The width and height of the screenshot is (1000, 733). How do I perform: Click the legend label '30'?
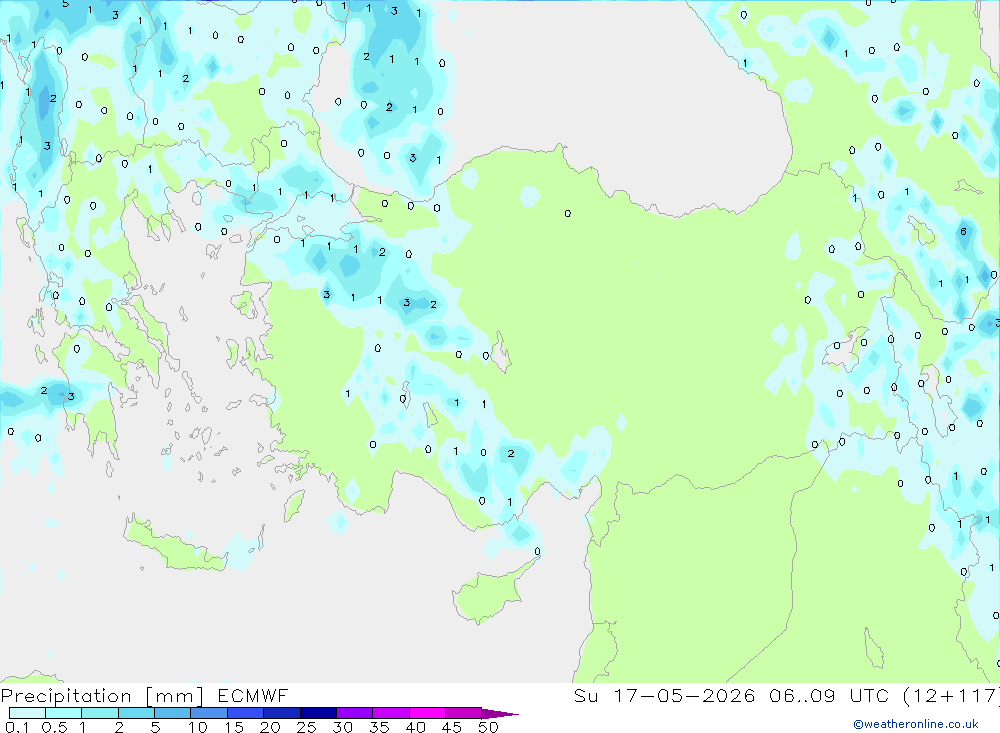[x=343, y=727]
